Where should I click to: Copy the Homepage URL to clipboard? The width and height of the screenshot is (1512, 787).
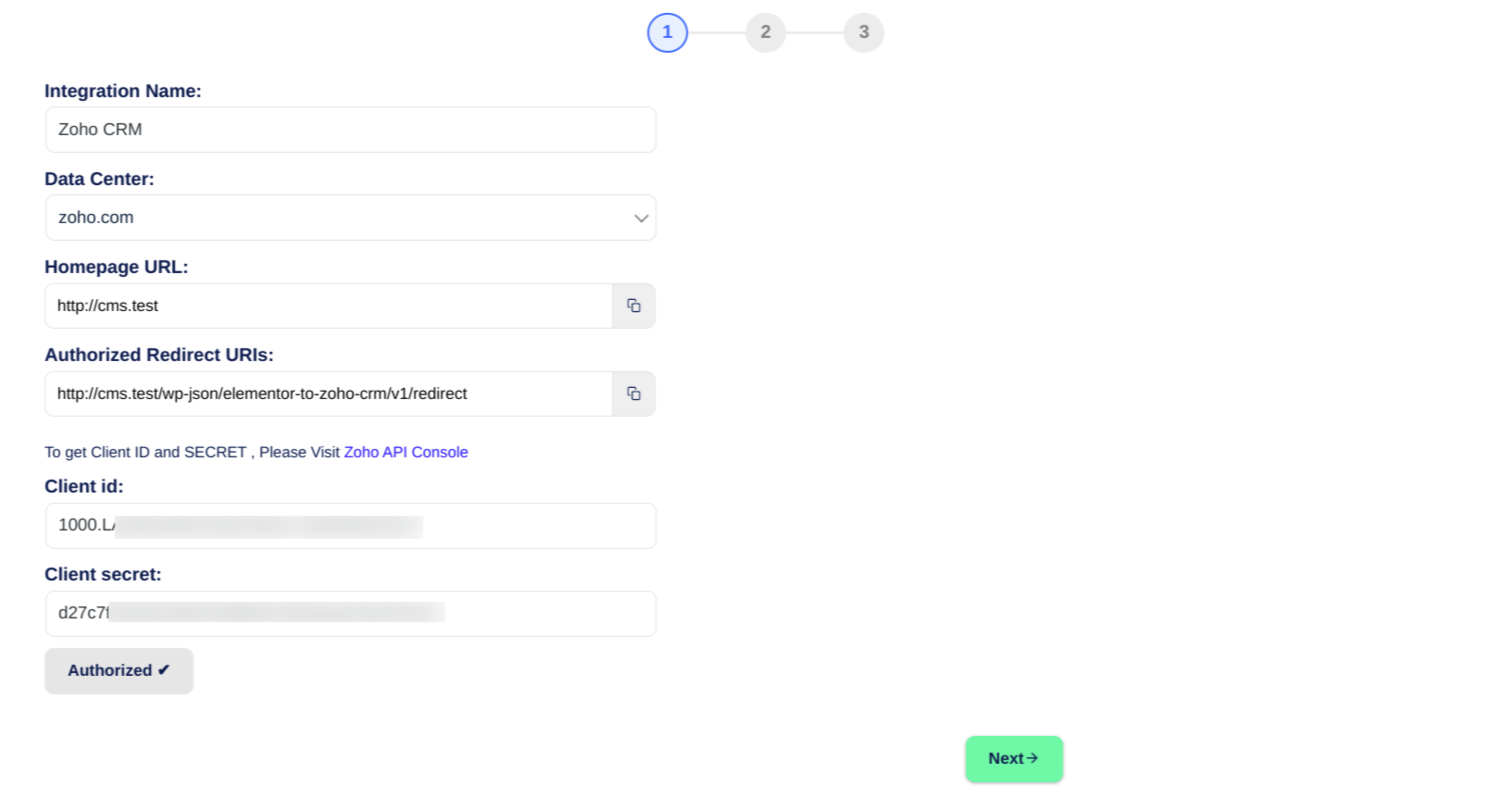point(633,306)
